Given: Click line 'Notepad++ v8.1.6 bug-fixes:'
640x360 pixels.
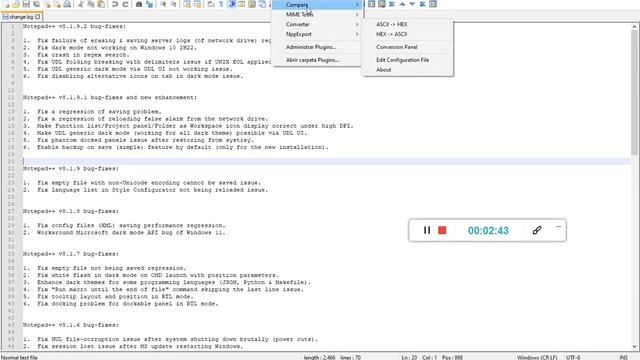Looking at the screenshot, I should point(71,325).
